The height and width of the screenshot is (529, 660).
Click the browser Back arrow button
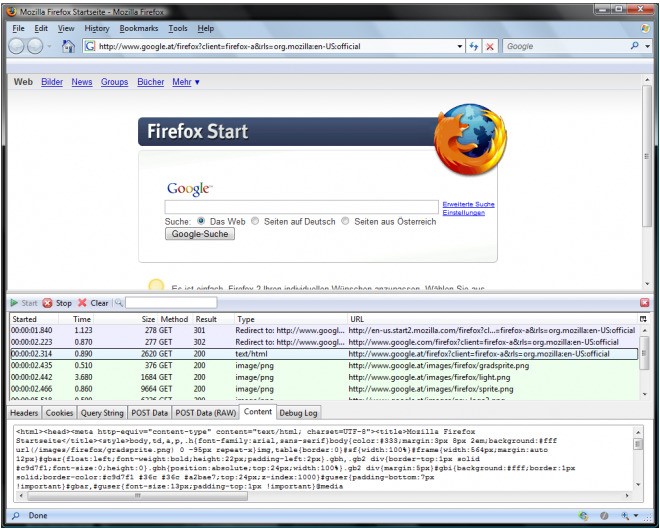16,46
